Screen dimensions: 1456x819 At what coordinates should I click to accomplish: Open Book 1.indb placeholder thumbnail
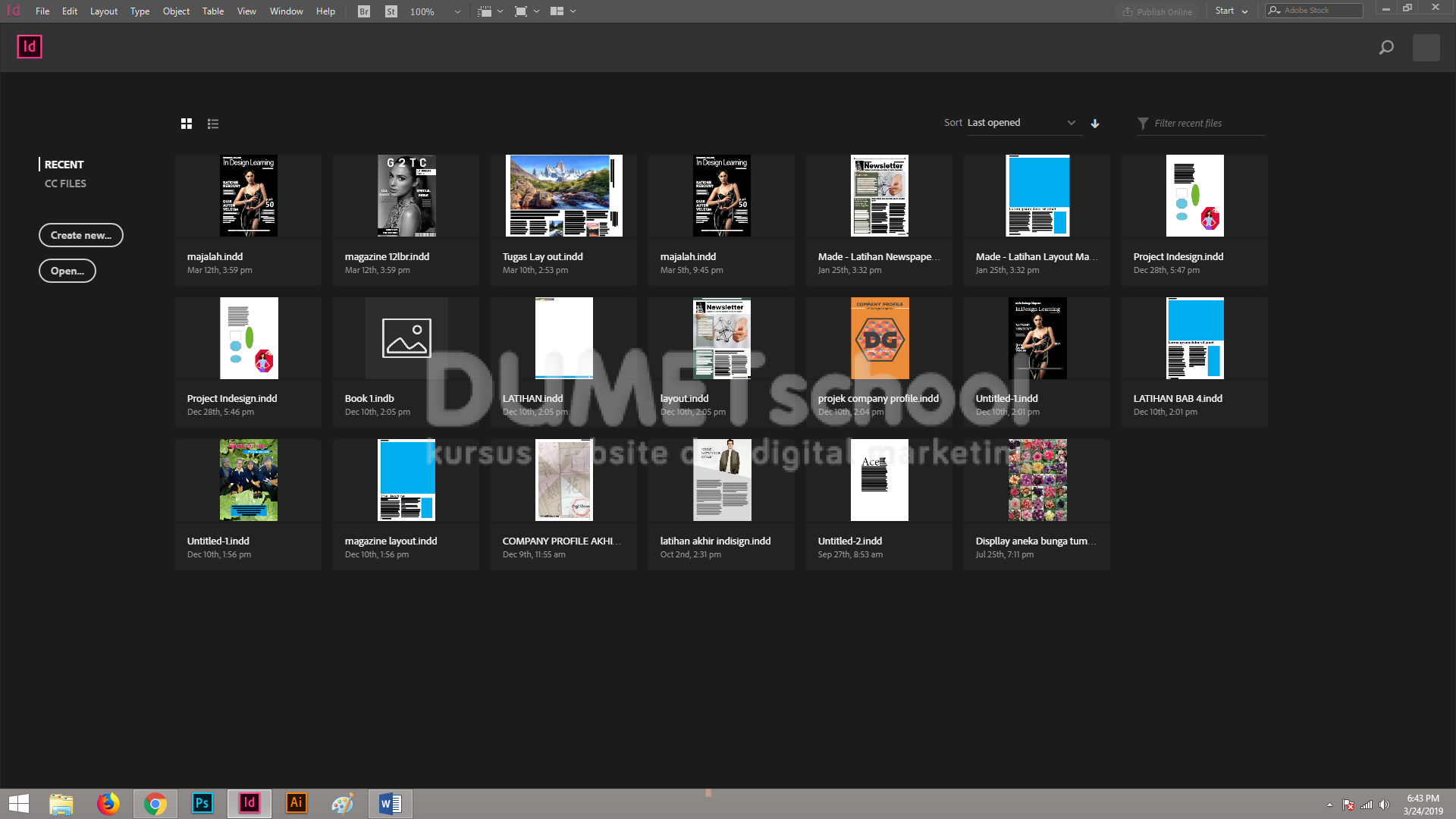tap(406, 338)
